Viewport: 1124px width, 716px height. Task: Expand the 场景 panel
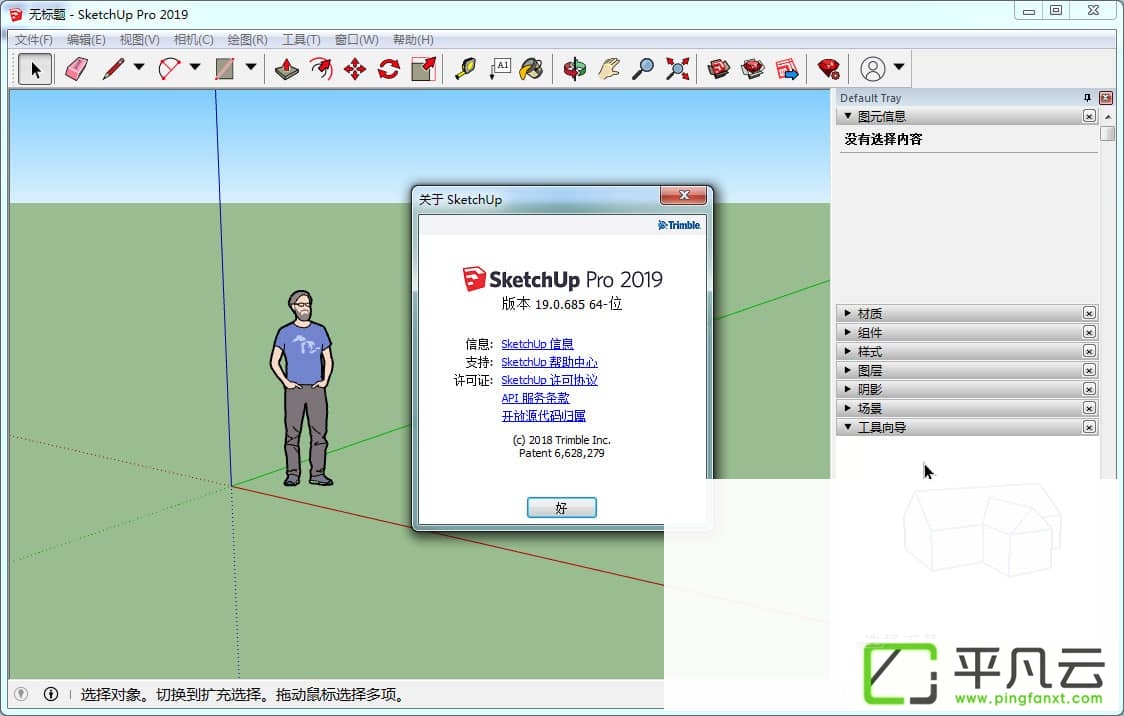pos(848,409)
